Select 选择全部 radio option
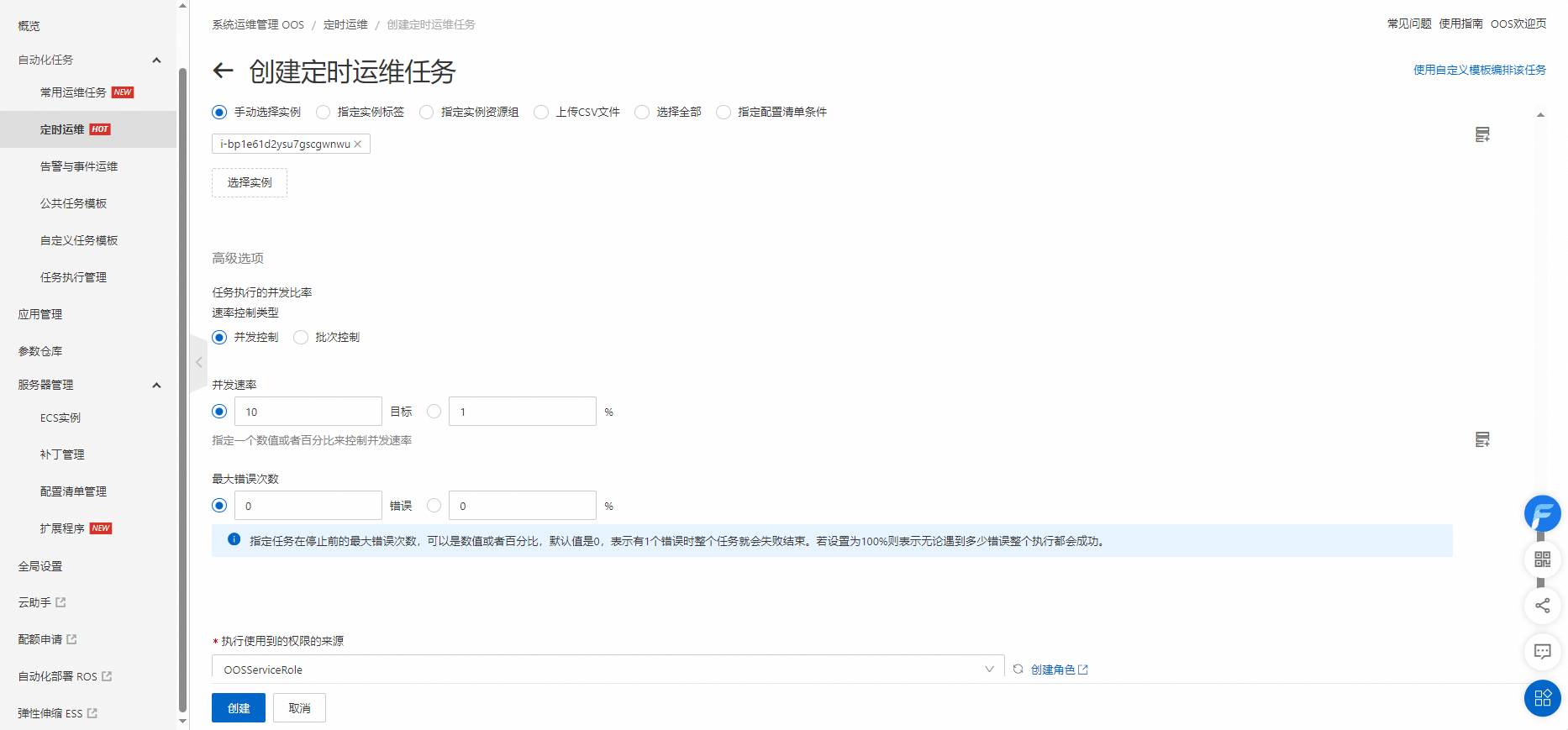Viewport: 1568px width, 730px height. 642,112
